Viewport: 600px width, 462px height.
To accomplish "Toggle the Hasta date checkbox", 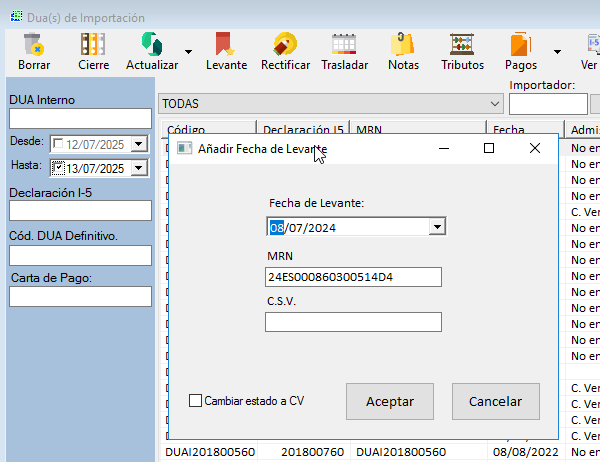I will click(x=58, y=168).
